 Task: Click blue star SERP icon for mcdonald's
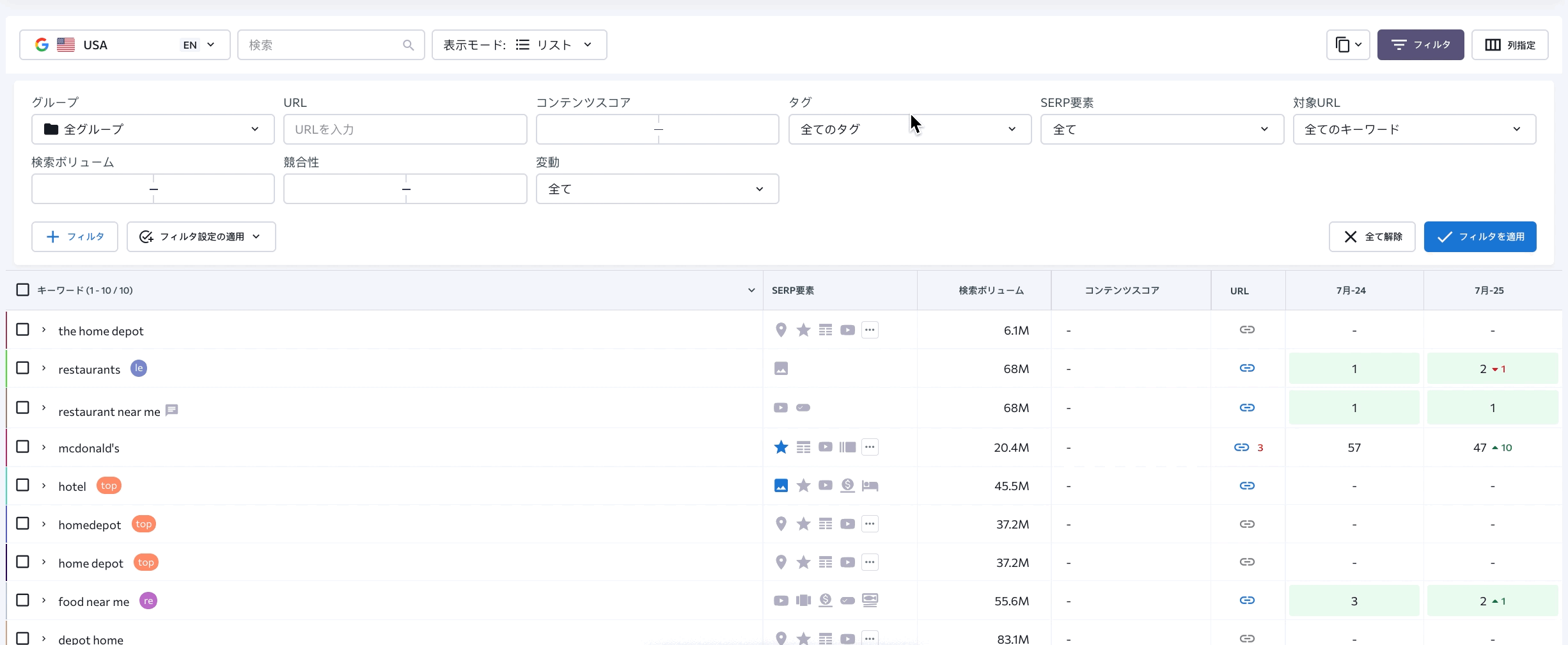click(x=781, y=447)
